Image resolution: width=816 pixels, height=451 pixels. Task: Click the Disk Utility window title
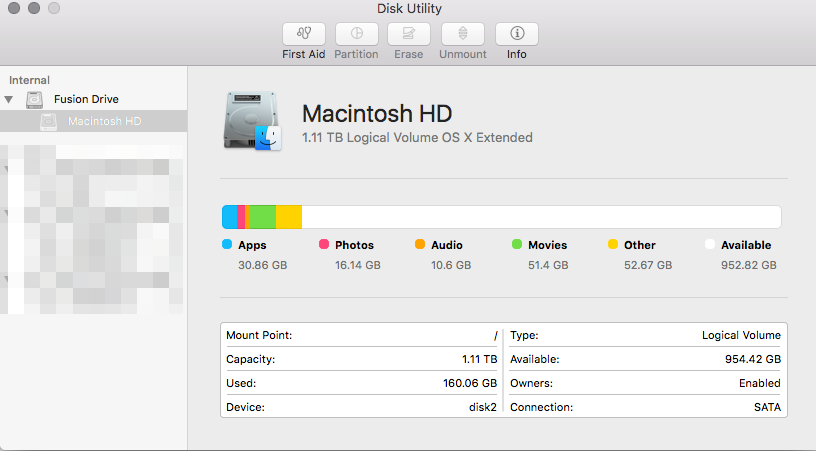[x=409, y=8]
